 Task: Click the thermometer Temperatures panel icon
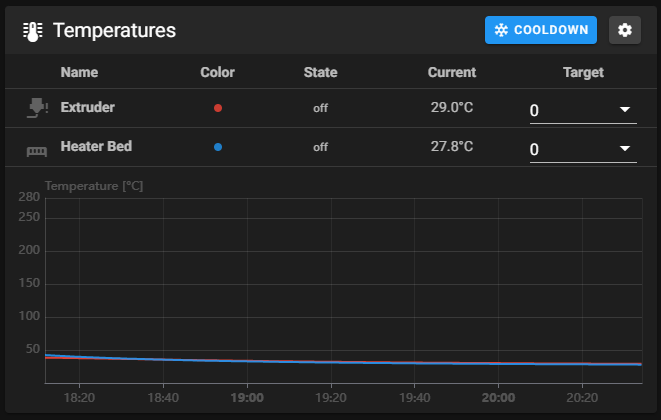[x=32, y=31]
